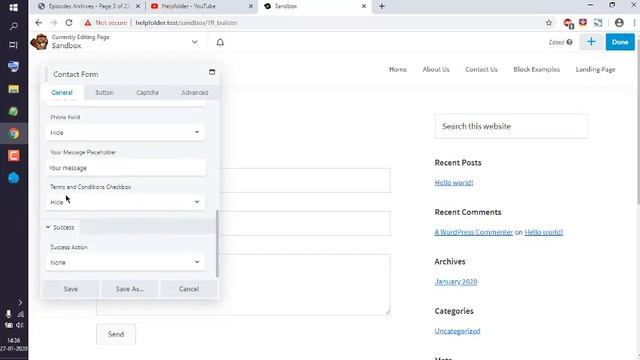
Task: Show hidden icons chevron on the taskbar
Action: 20,302
